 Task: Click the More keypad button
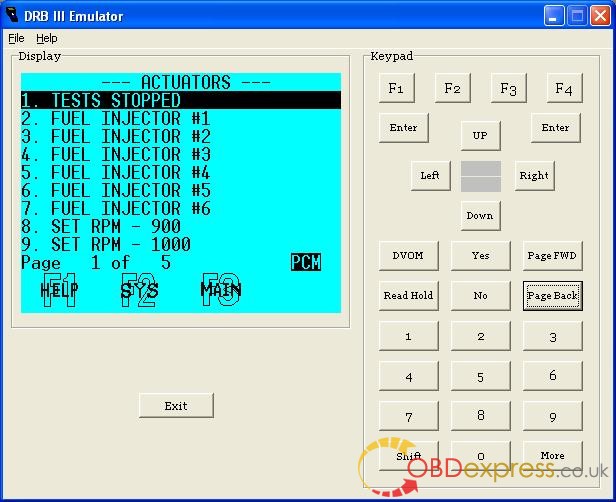(552, 456)
